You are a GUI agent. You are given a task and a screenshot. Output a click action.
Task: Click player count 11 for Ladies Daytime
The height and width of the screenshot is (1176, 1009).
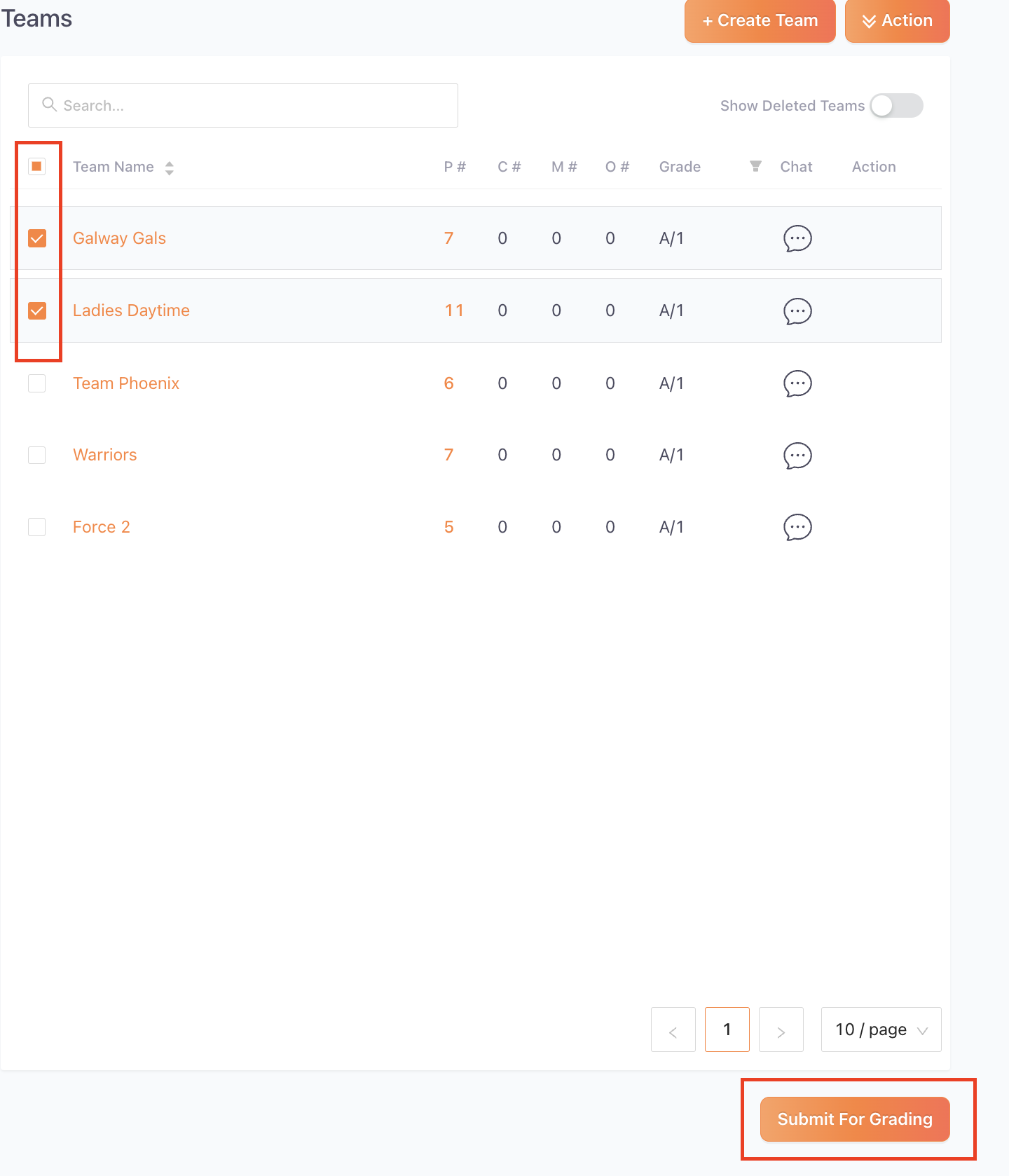tap(454, 310)
